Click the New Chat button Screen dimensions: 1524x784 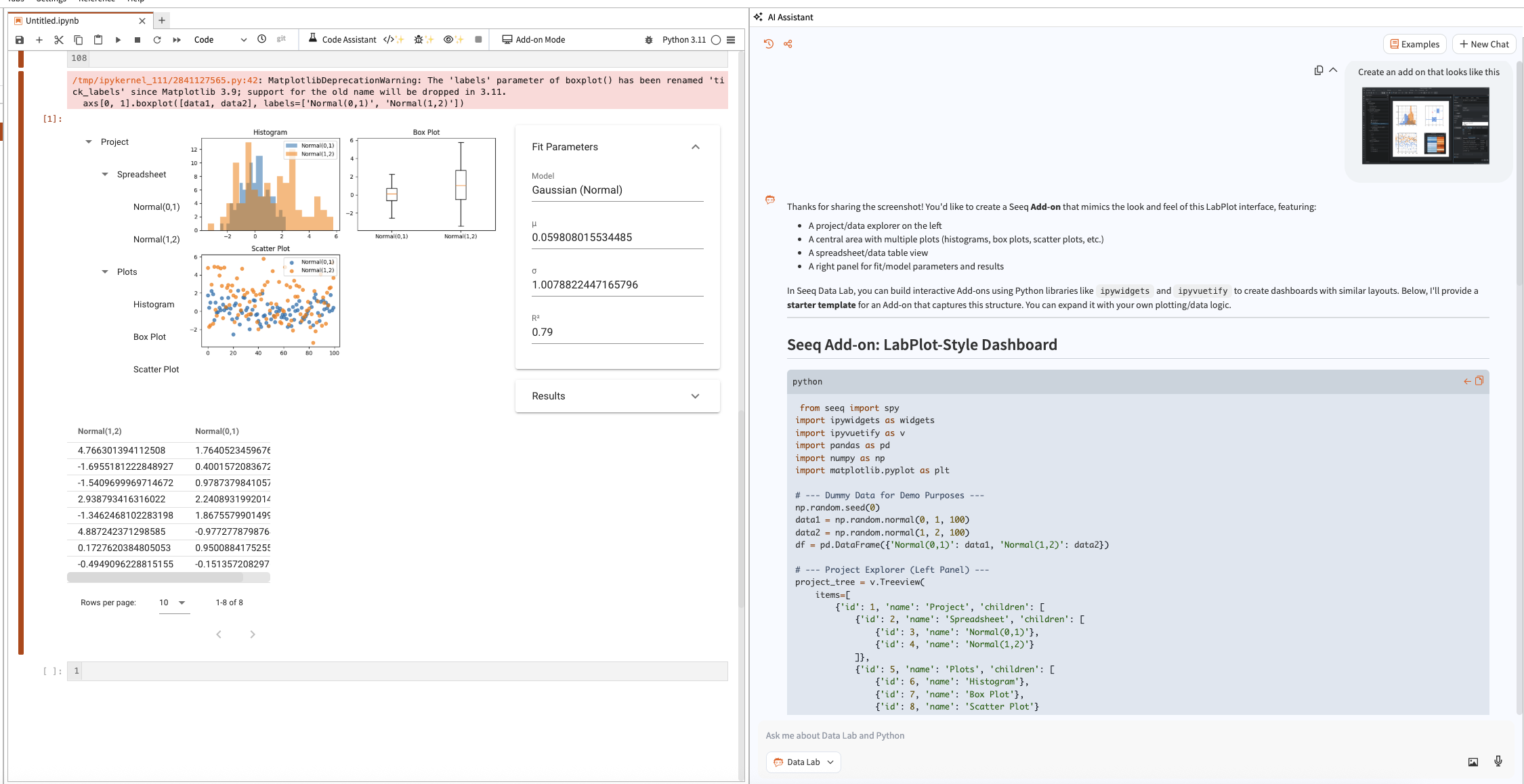[x=1483, y=44]
